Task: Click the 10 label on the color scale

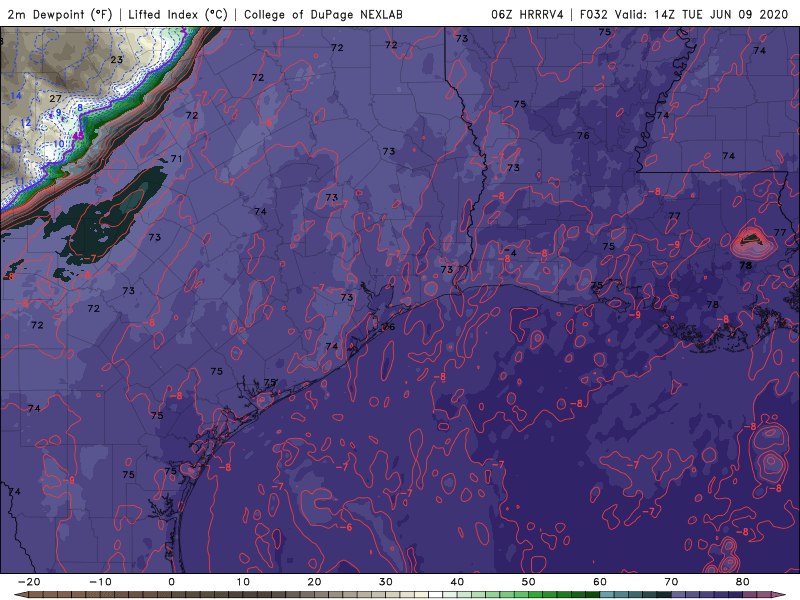Action: coord(243,582)
